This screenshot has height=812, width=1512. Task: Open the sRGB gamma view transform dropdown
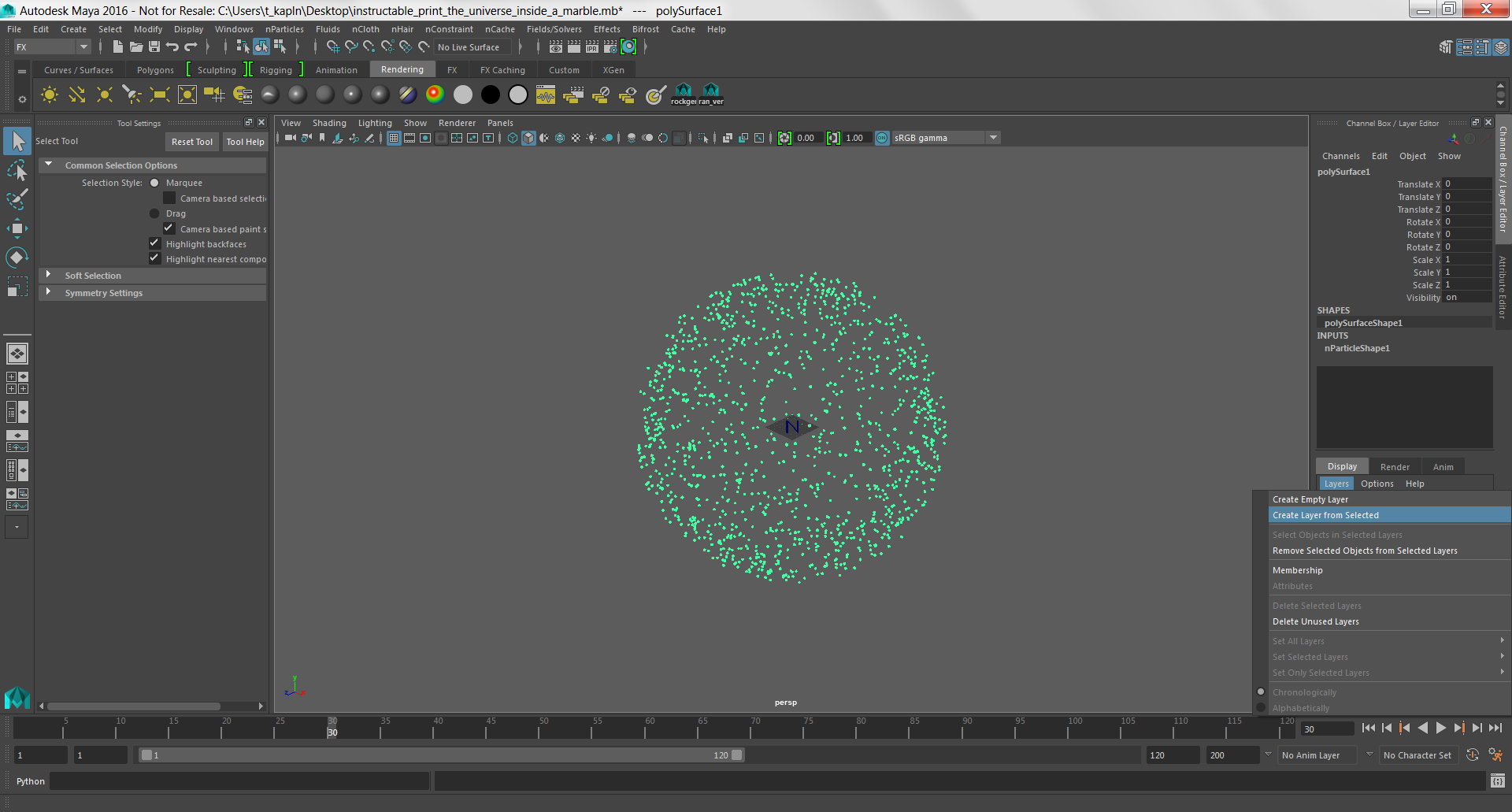point(946,138)
